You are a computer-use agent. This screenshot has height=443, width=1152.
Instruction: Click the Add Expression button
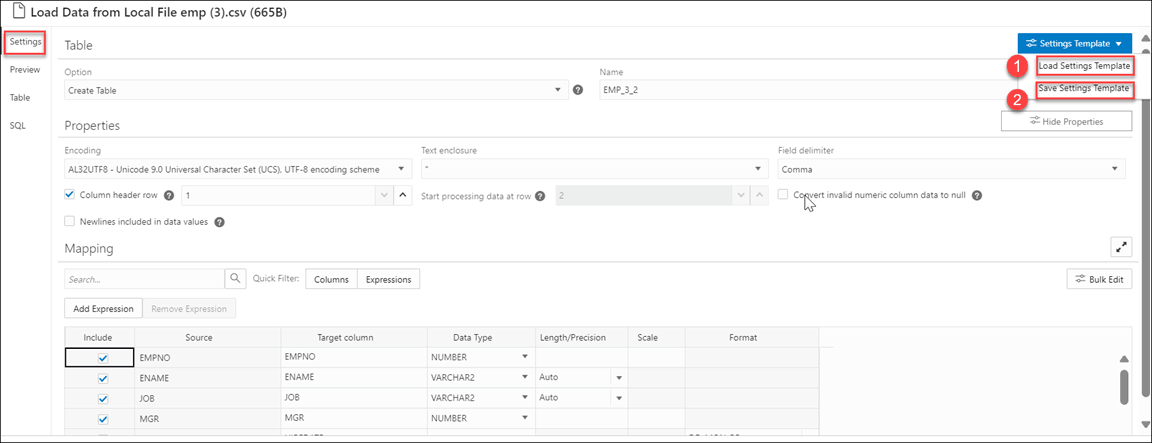(103, 309)
